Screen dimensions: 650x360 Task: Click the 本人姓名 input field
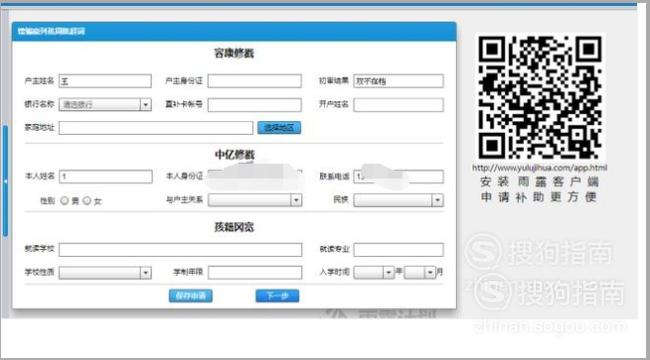point(106,177)
